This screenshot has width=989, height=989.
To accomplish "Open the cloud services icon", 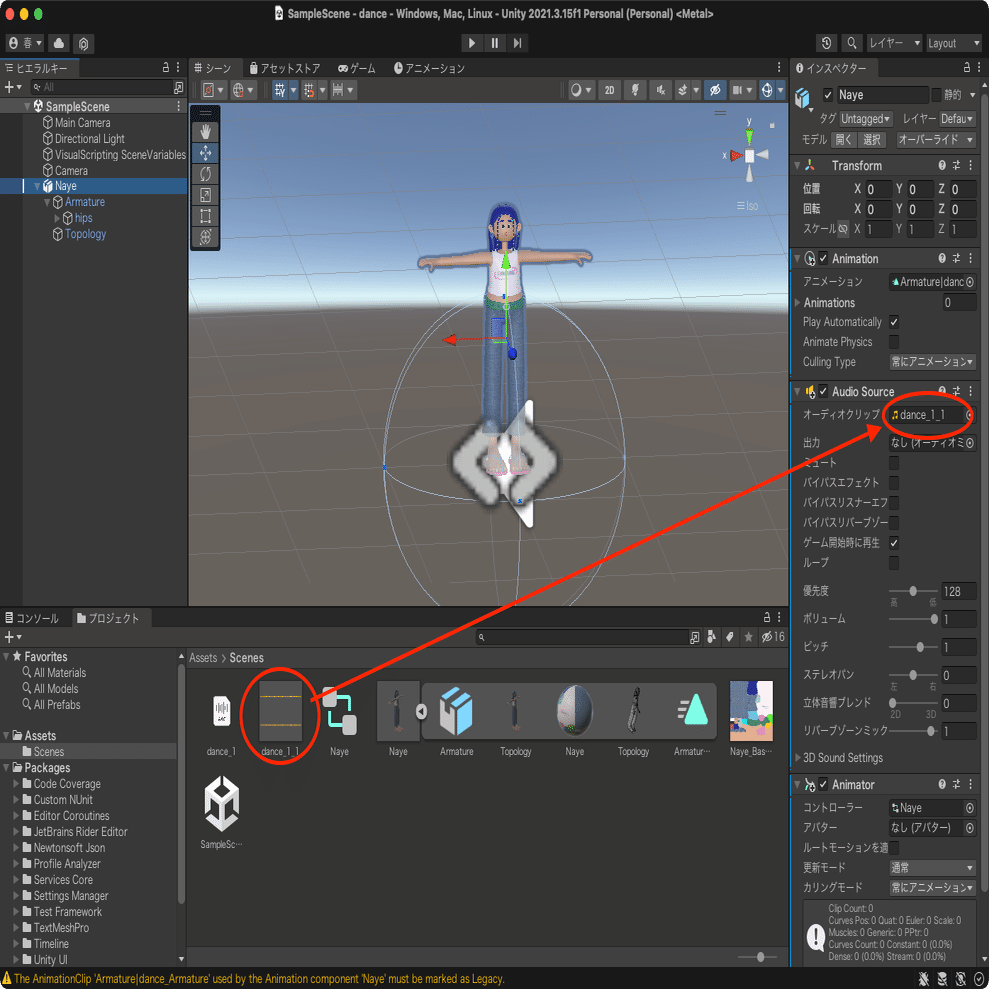I will point(59,43).
